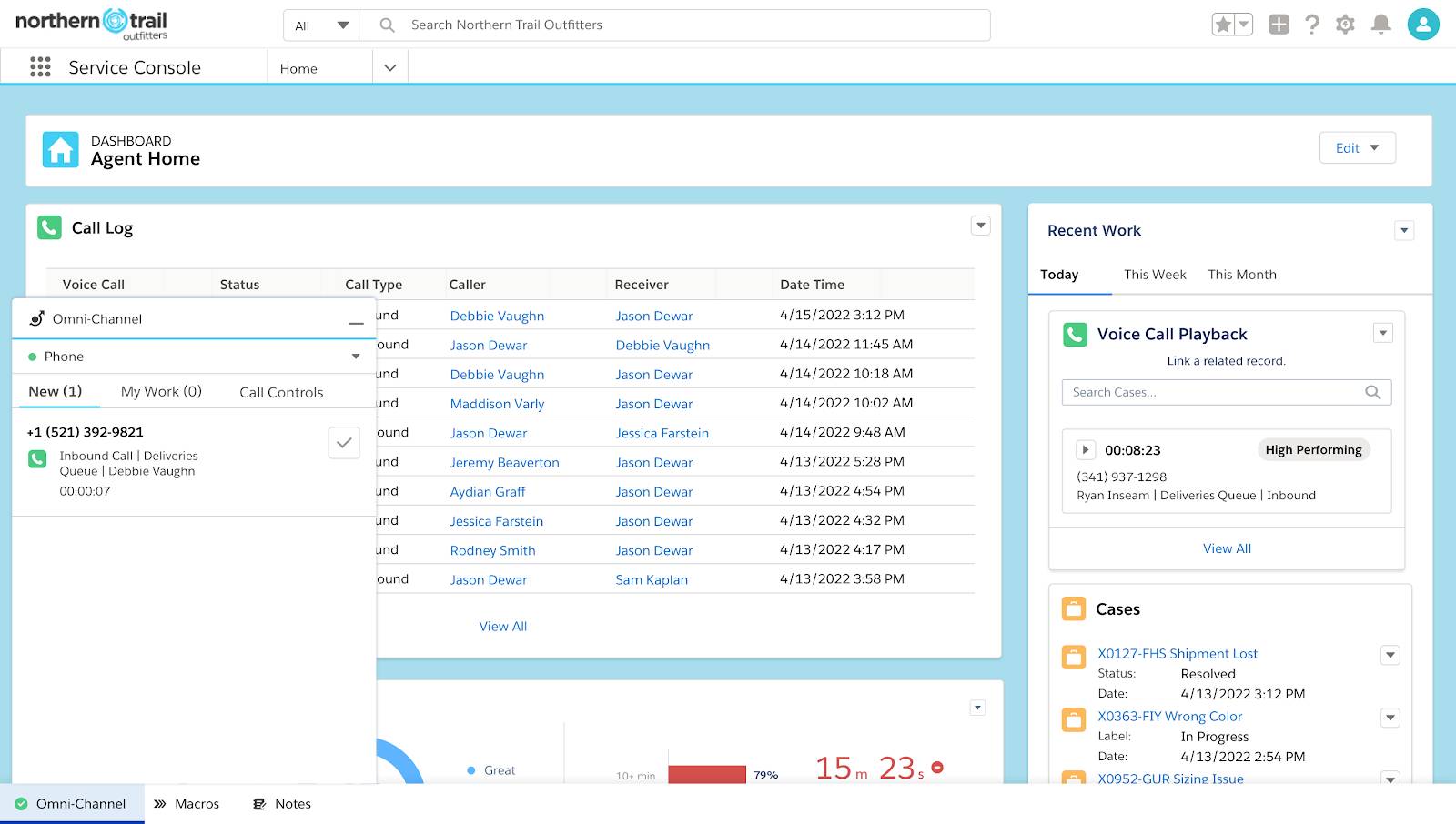Play the 00:08:23 voice call recording
Image resolution: width=1456 pixels, height=824 pixels.
coord(1086,449)
